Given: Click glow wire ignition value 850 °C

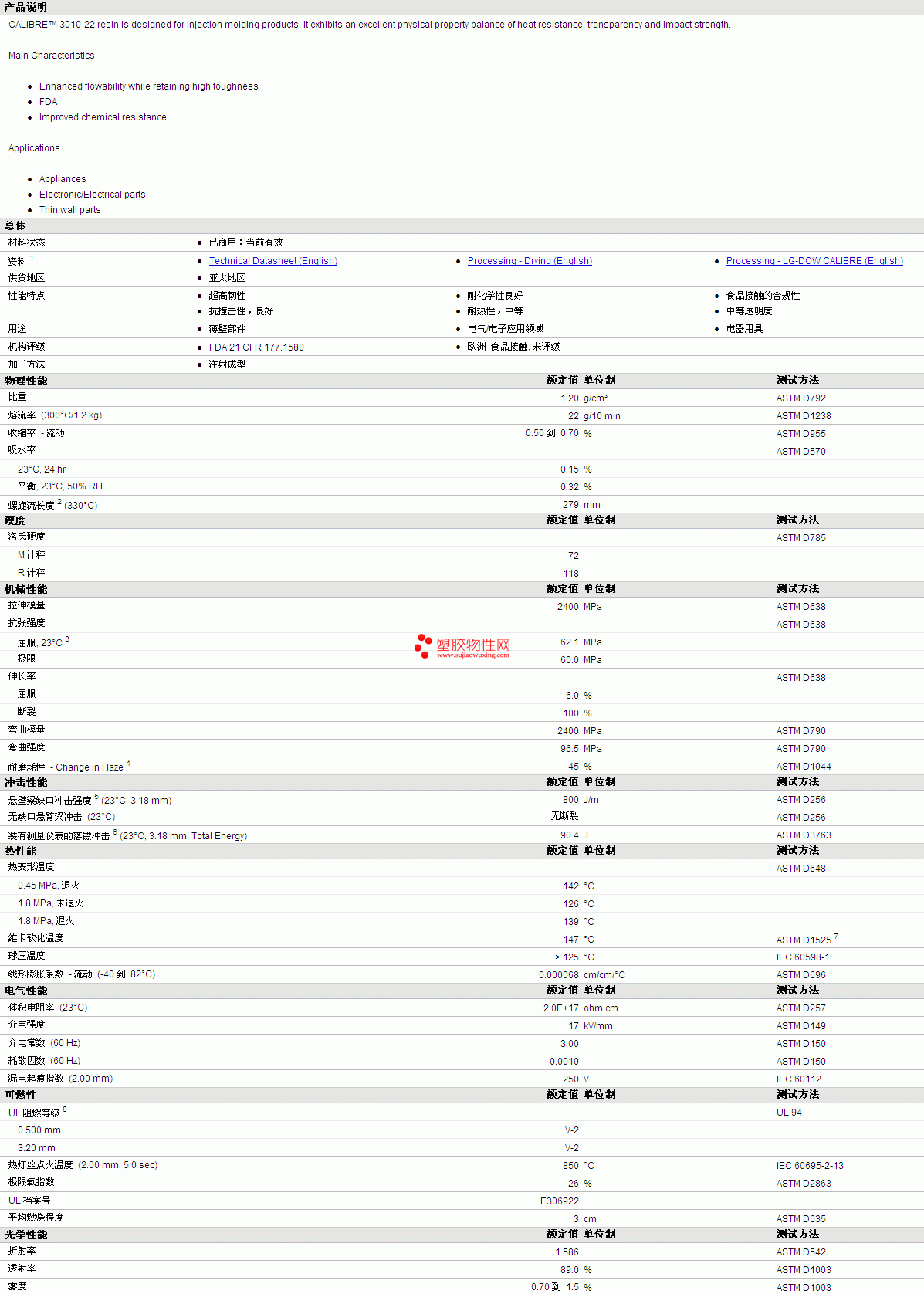Looking at the screenshot, I should pos(578,1166).
